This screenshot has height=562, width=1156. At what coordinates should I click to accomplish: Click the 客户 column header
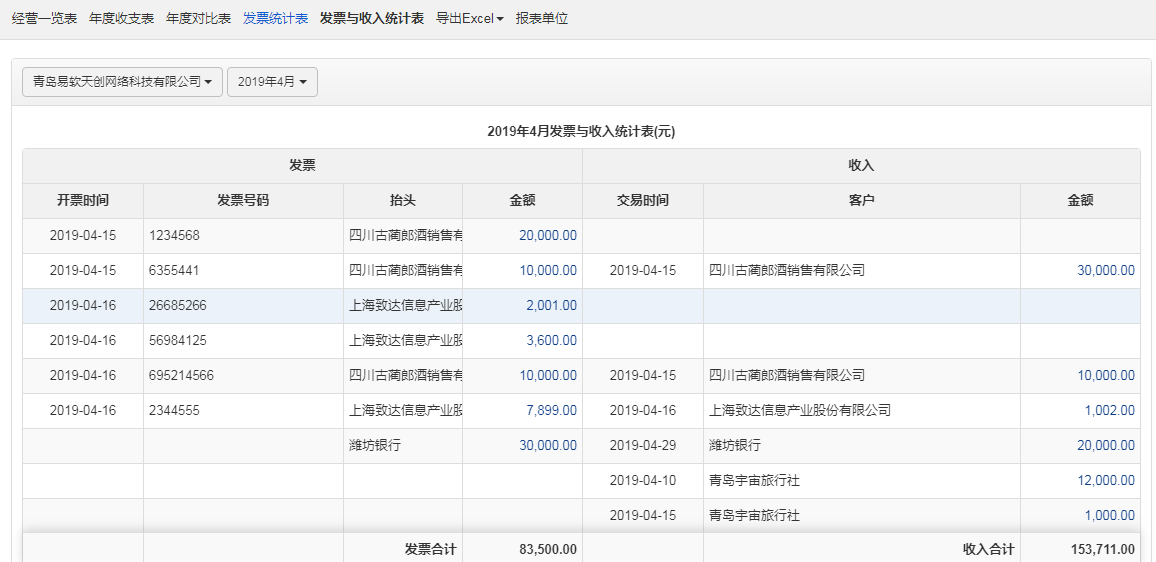click(862, 201)
